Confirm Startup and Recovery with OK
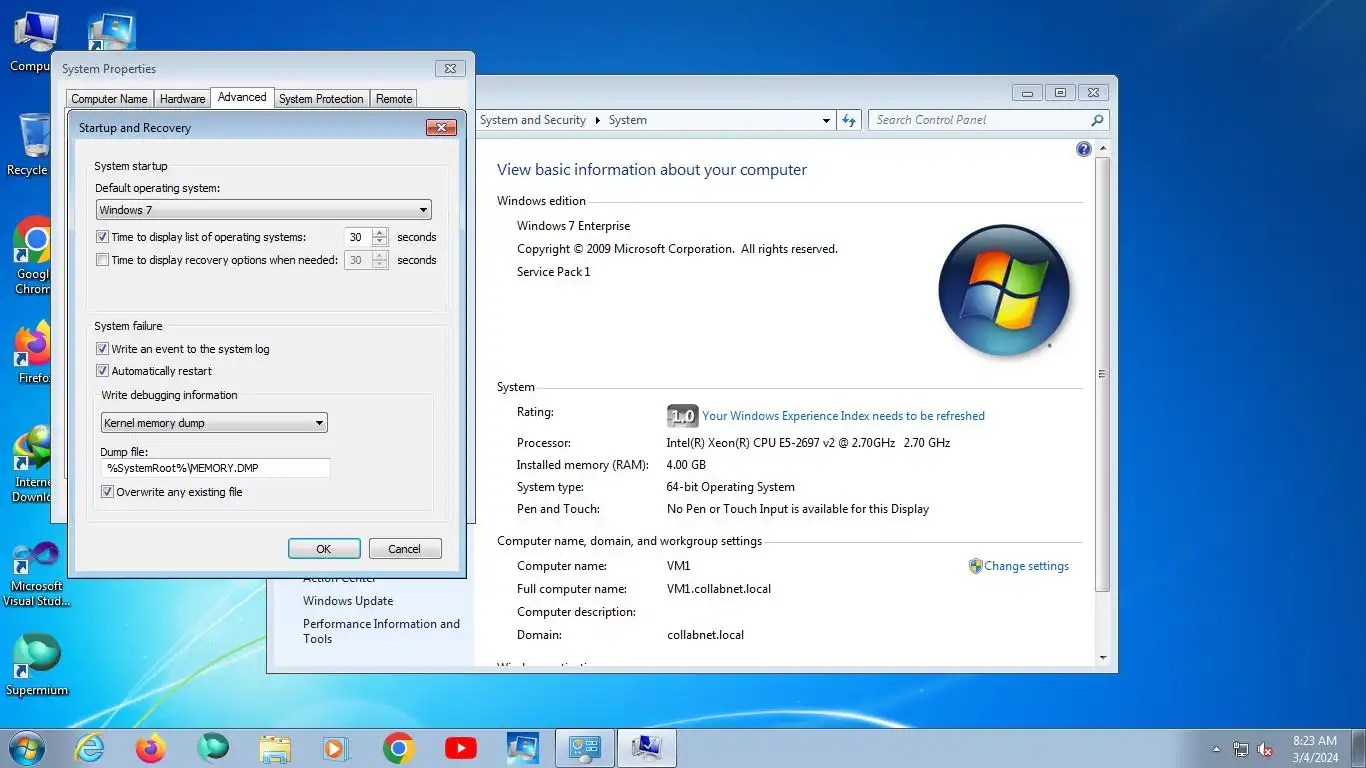 click(x=324, y=549)
